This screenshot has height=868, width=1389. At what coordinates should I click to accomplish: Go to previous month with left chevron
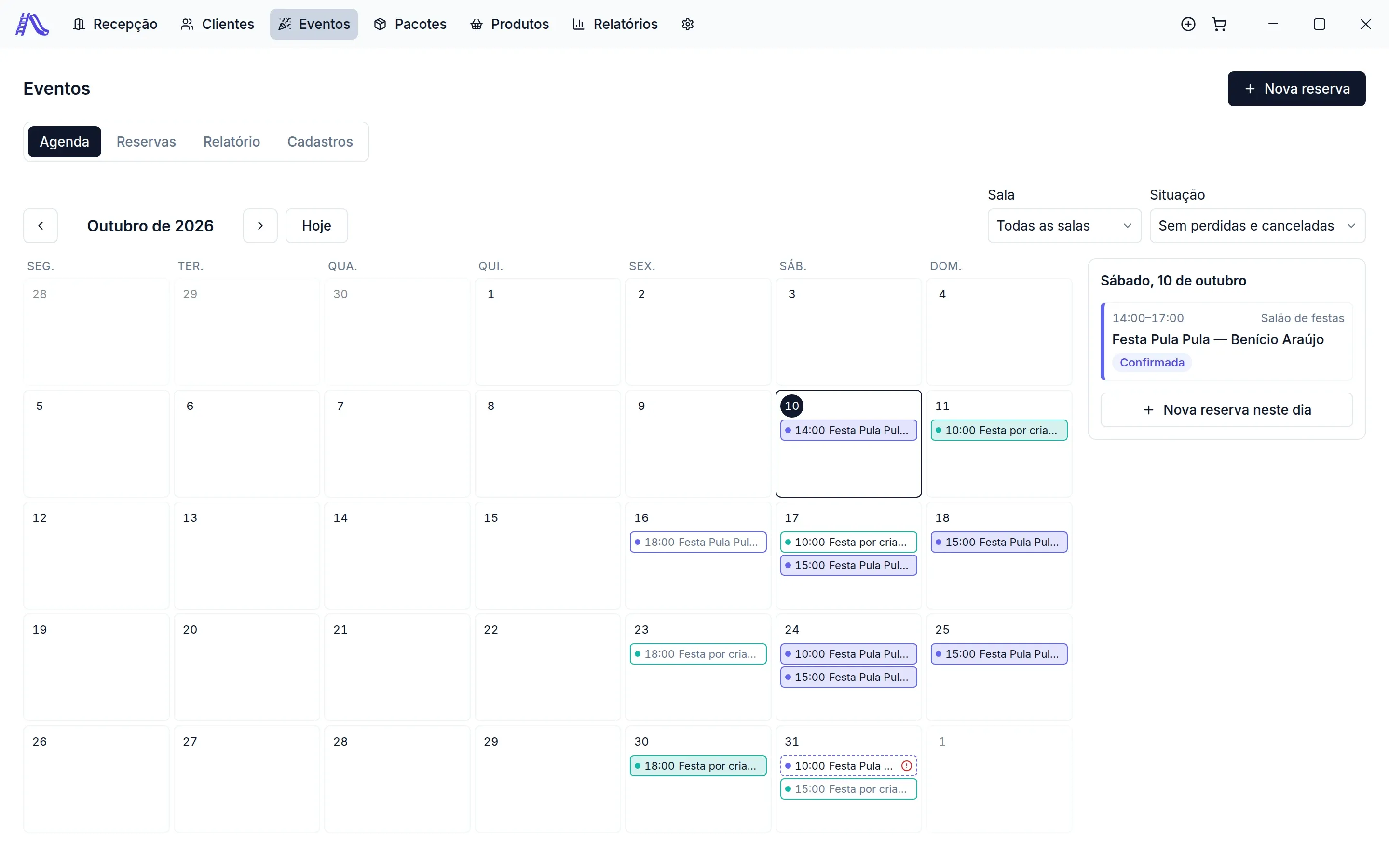[x=40, y=226]
